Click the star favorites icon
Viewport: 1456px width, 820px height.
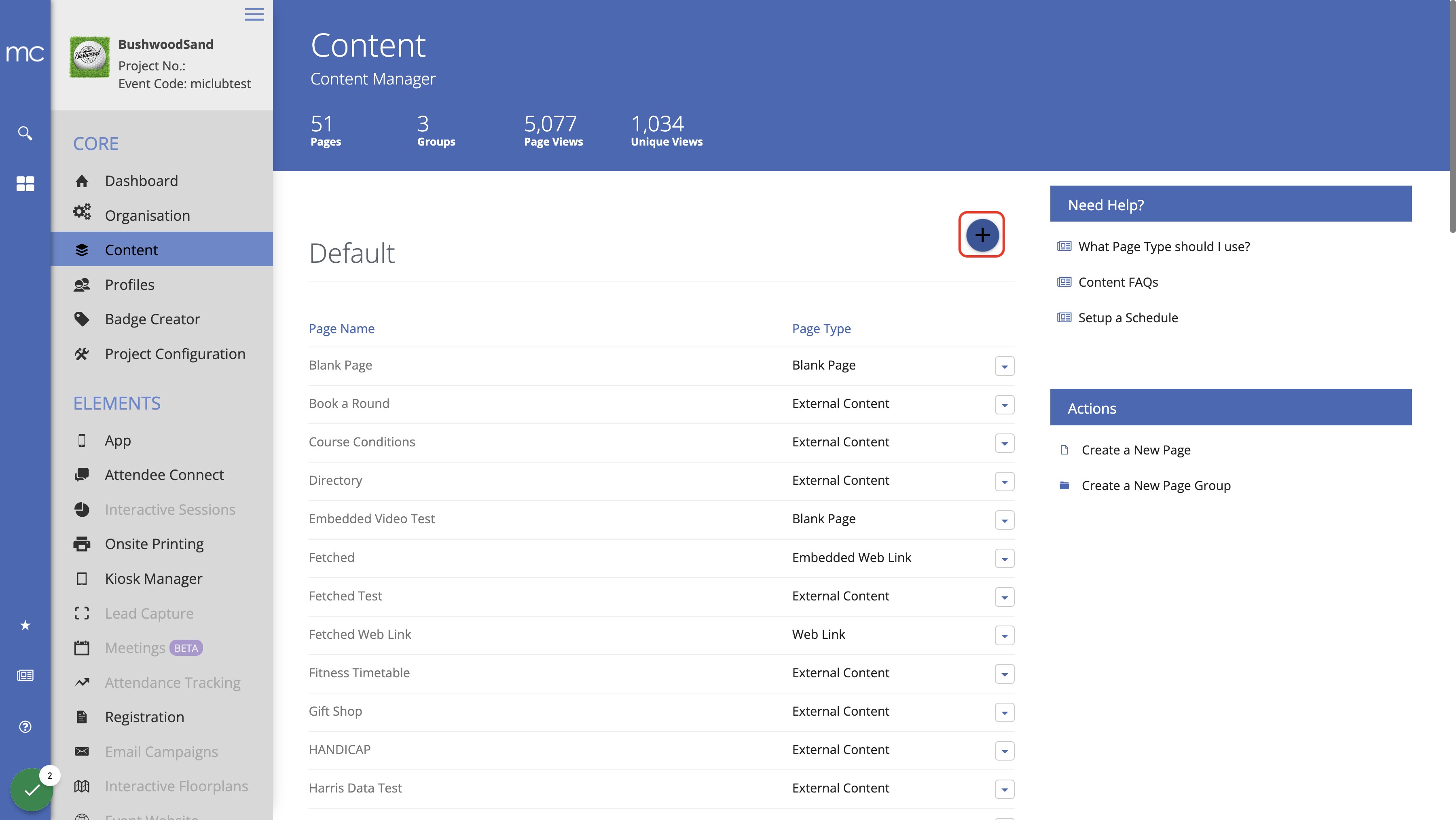(x=25, y=625)
